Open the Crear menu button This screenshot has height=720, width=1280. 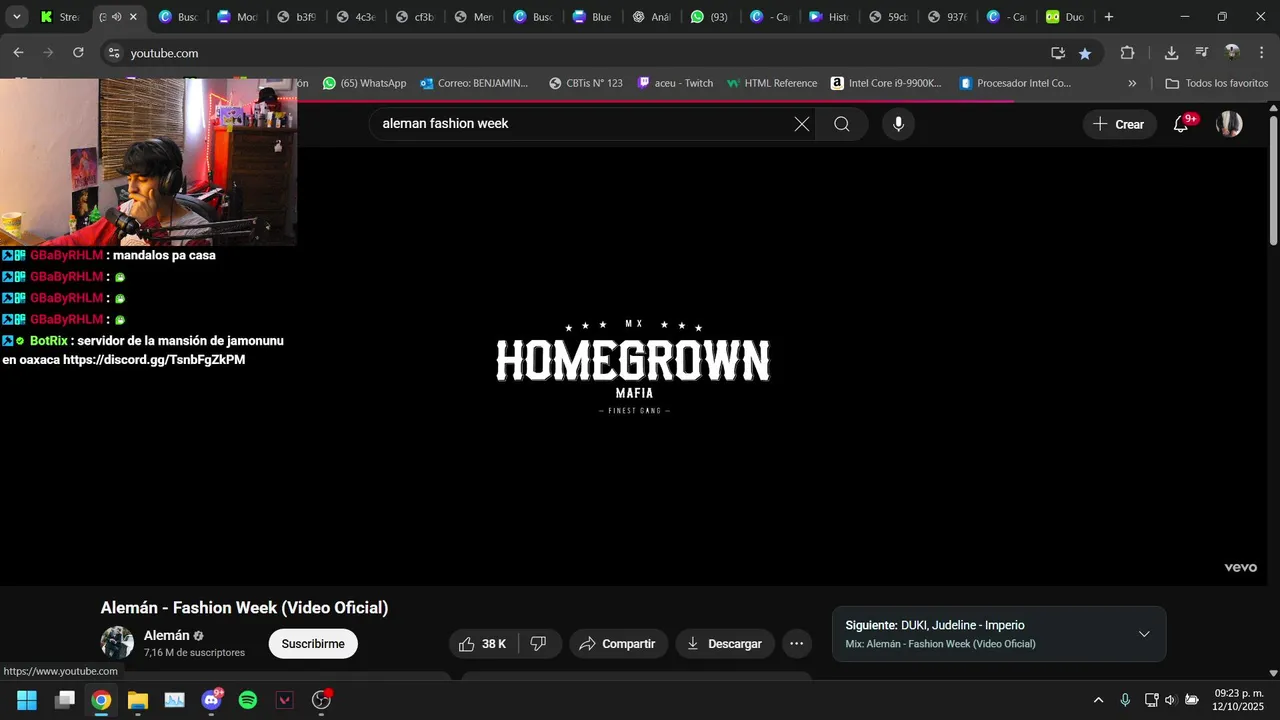tap(1119, 124)
